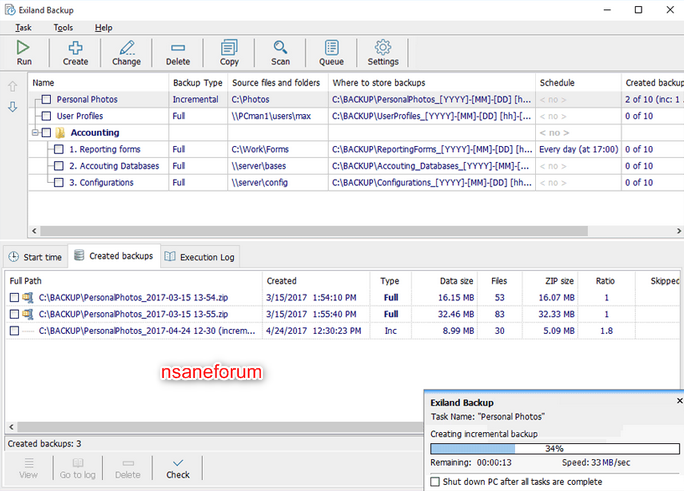Open the Queue list icon
Screen dimensions: 684x491
pos(332,47)
